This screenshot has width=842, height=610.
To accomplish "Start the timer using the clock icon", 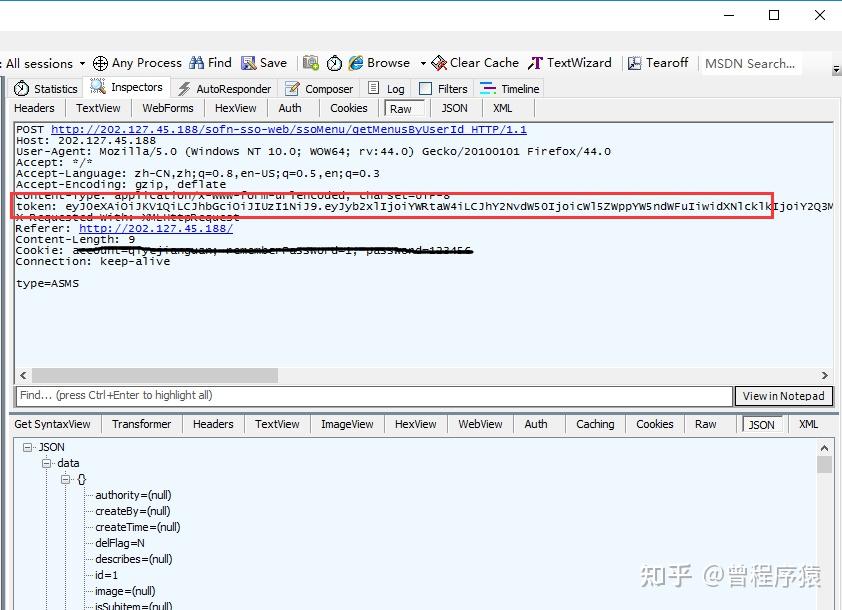I will pyautogui.click(x=333, y=62).
